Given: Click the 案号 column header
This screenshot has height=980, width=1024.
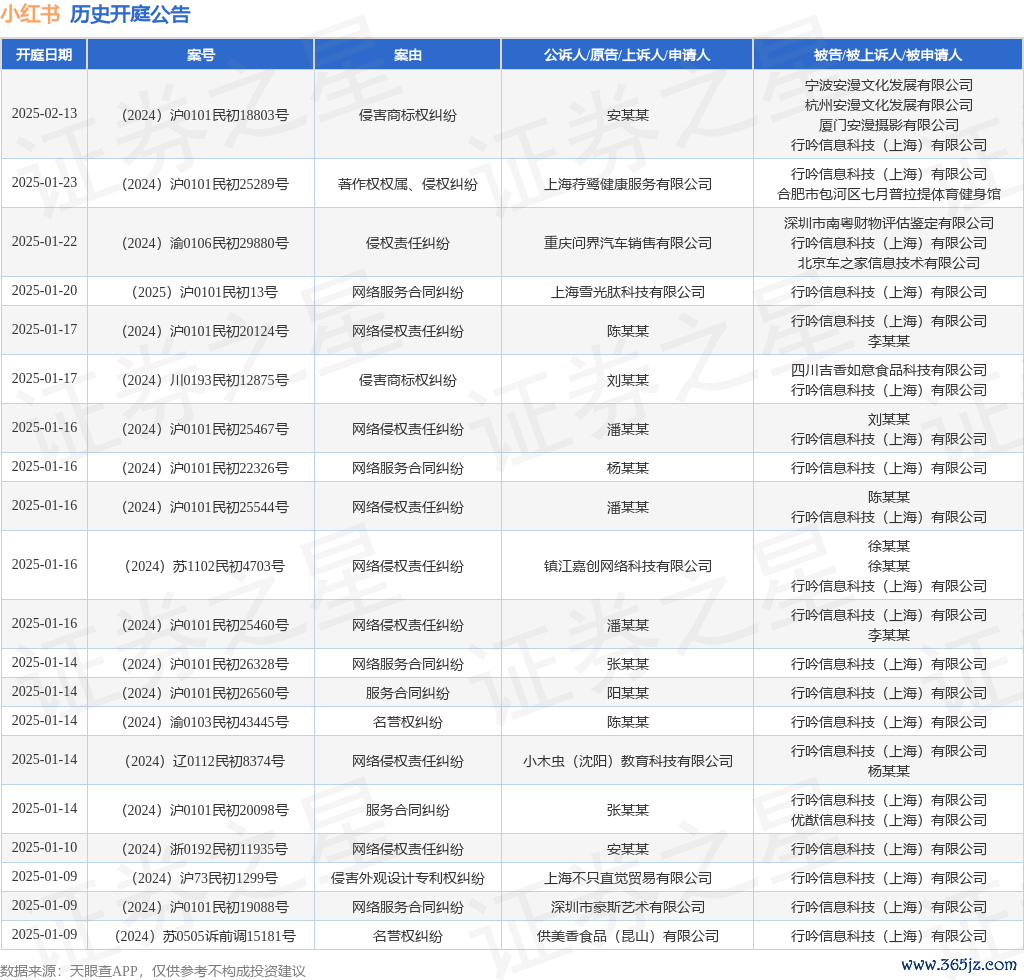Looking at the screenshot, I should tap(200, 55).
